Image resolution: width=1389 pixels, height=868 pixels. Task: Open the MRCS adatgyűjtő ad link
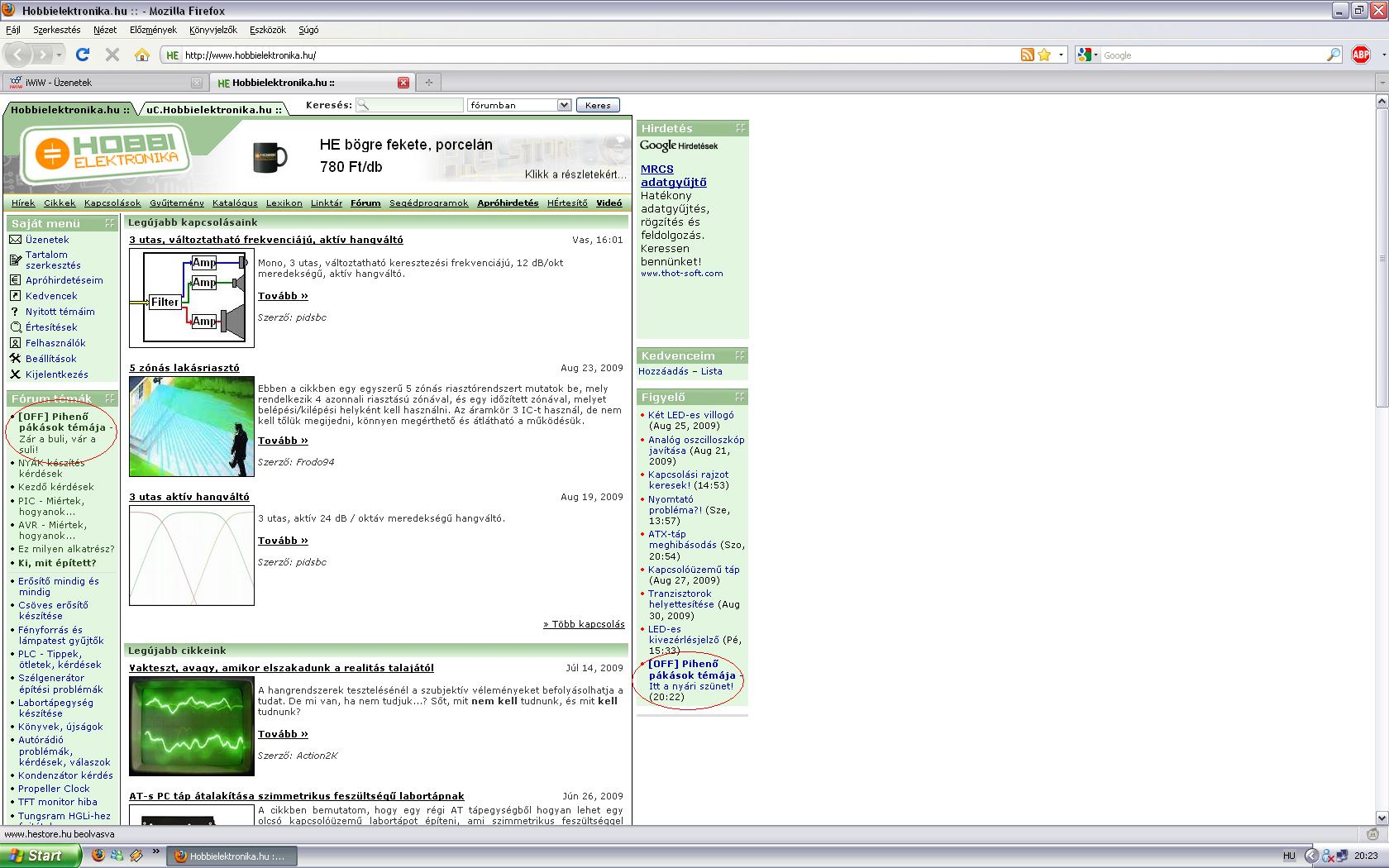674,175
